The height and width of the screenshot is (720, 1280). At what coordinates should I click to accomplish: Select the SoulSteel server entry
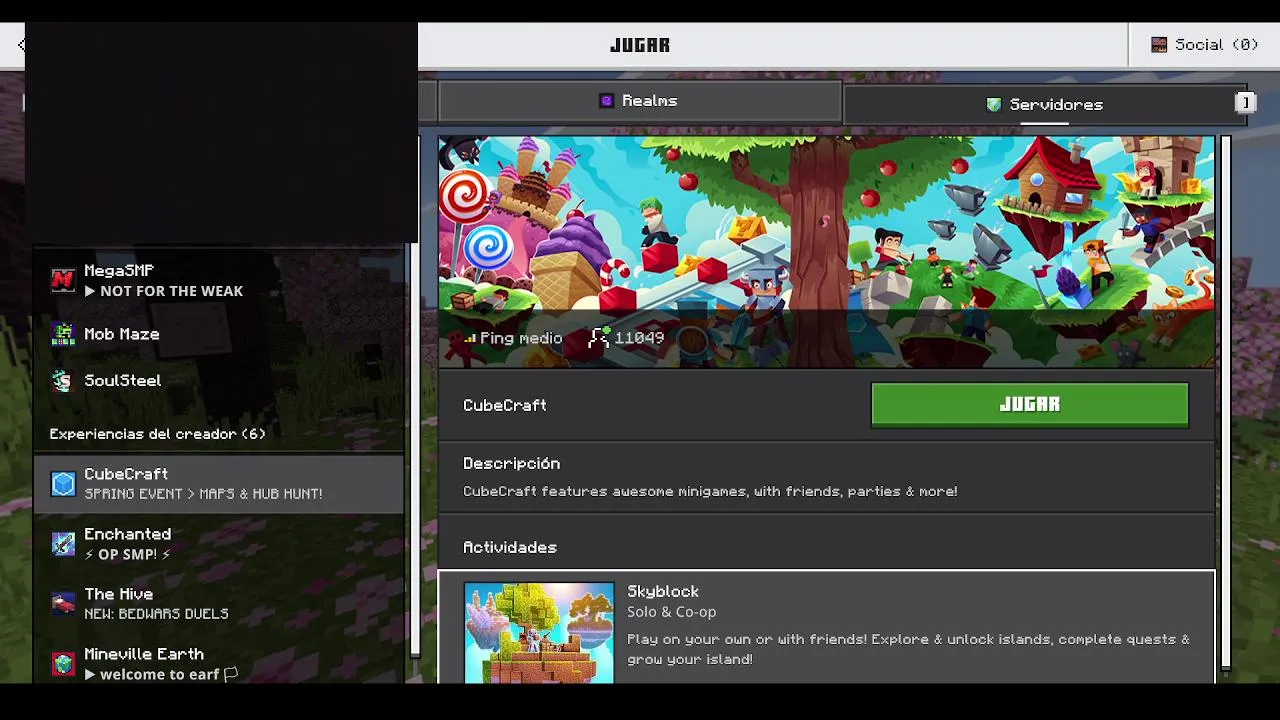219,380
